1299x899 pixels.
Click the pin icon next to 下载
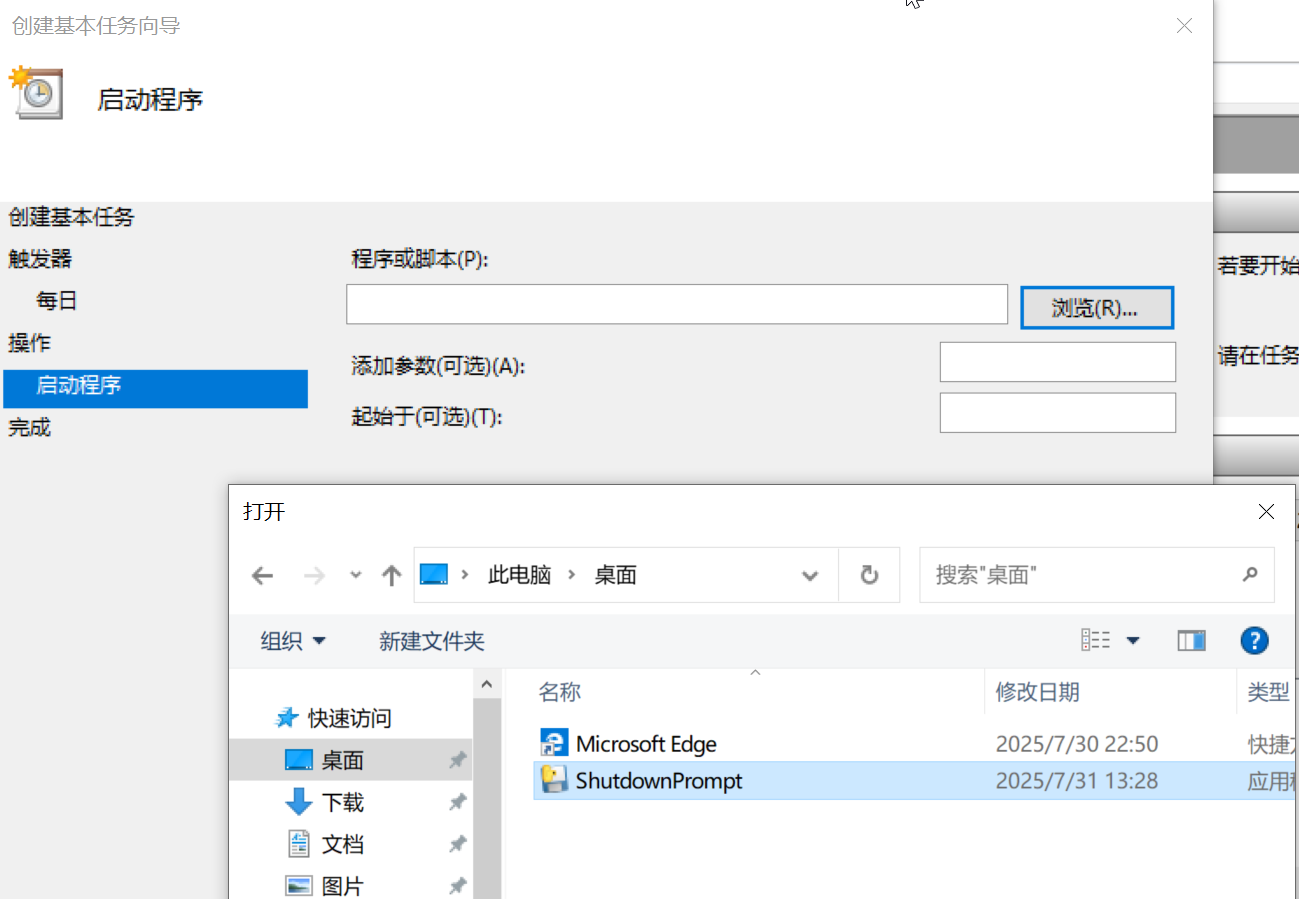click(457, 802)
